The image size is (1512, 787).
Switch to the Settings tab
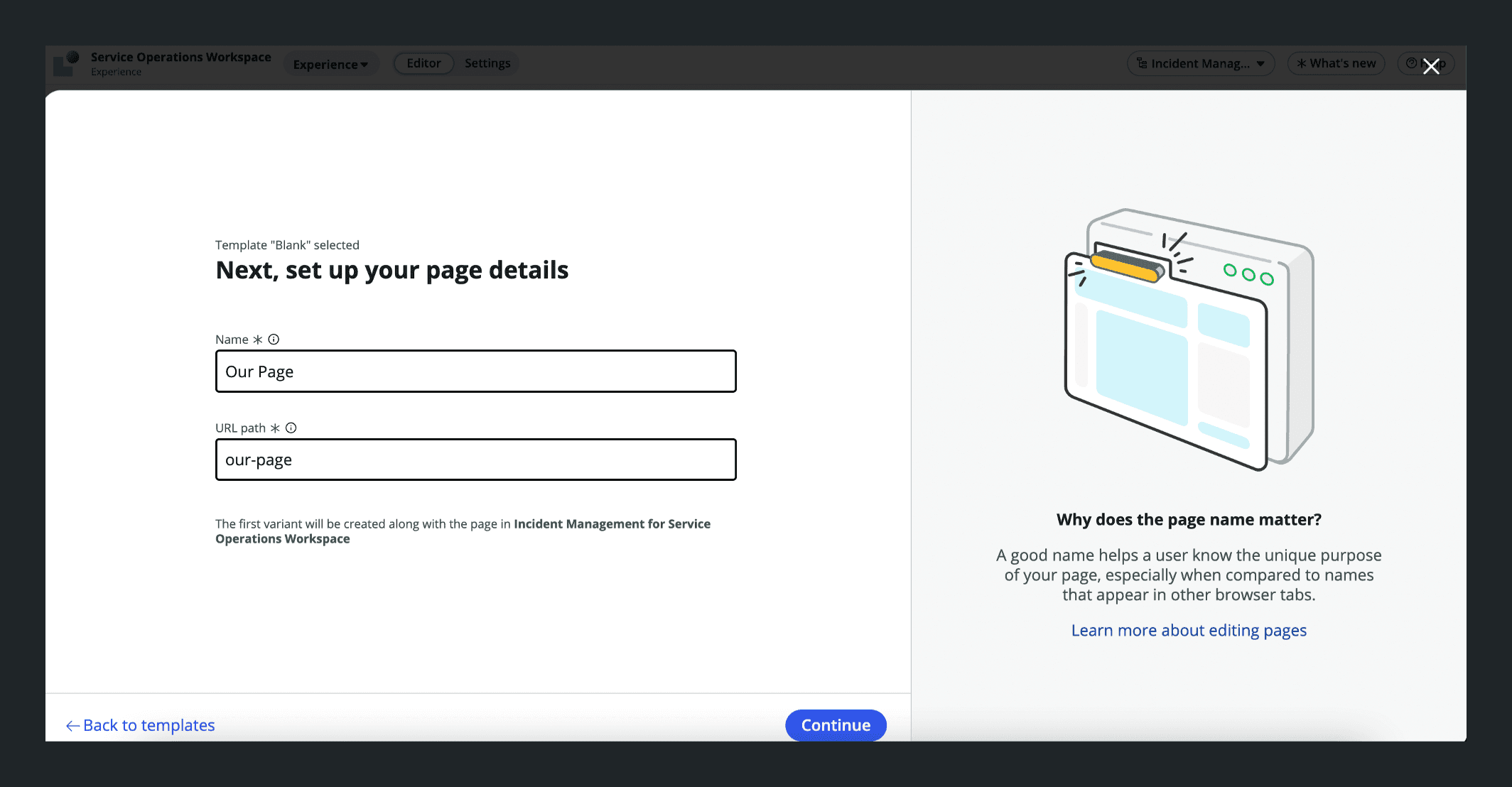point(487,63)
